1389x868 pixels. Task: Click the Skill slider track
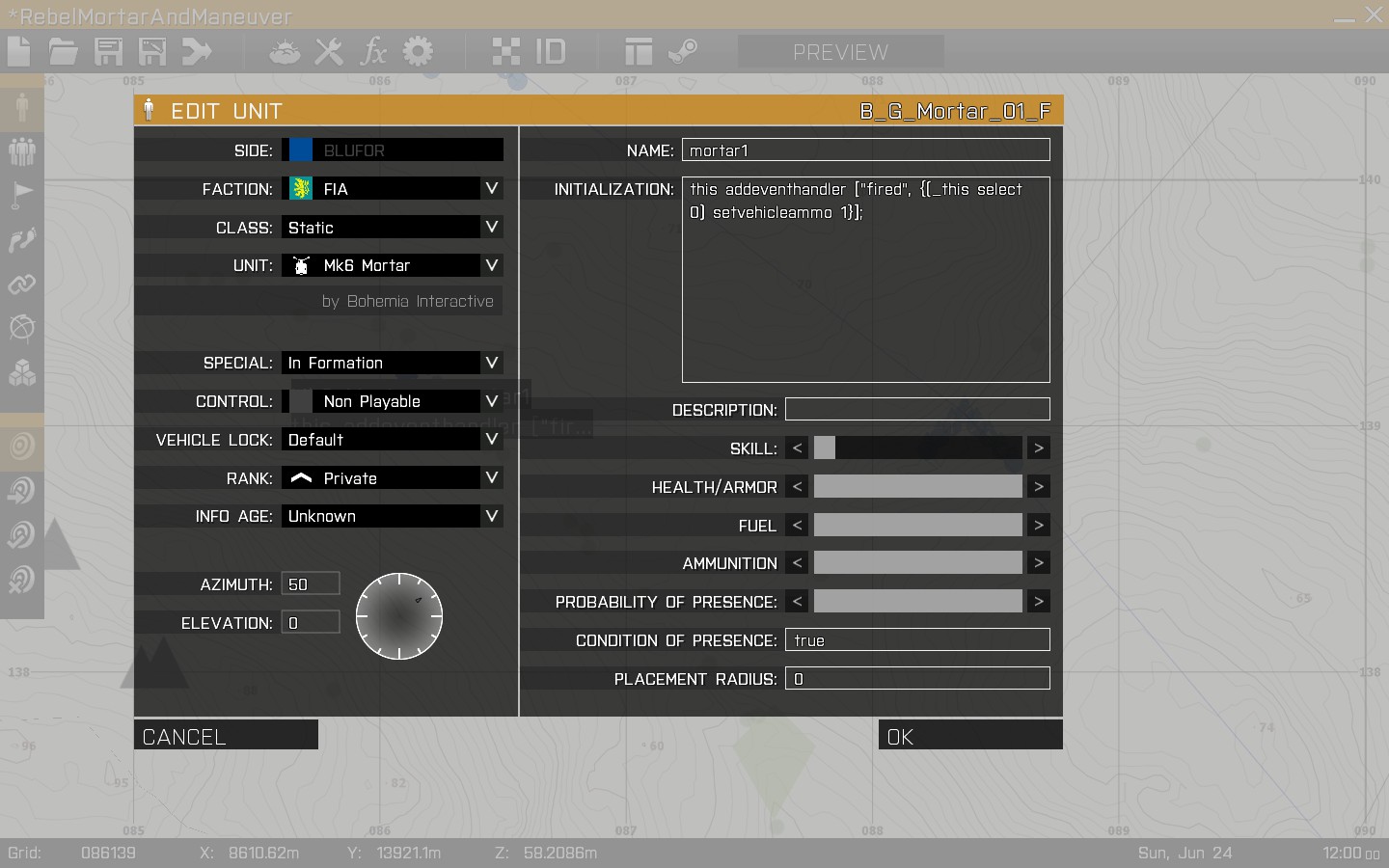917,448
